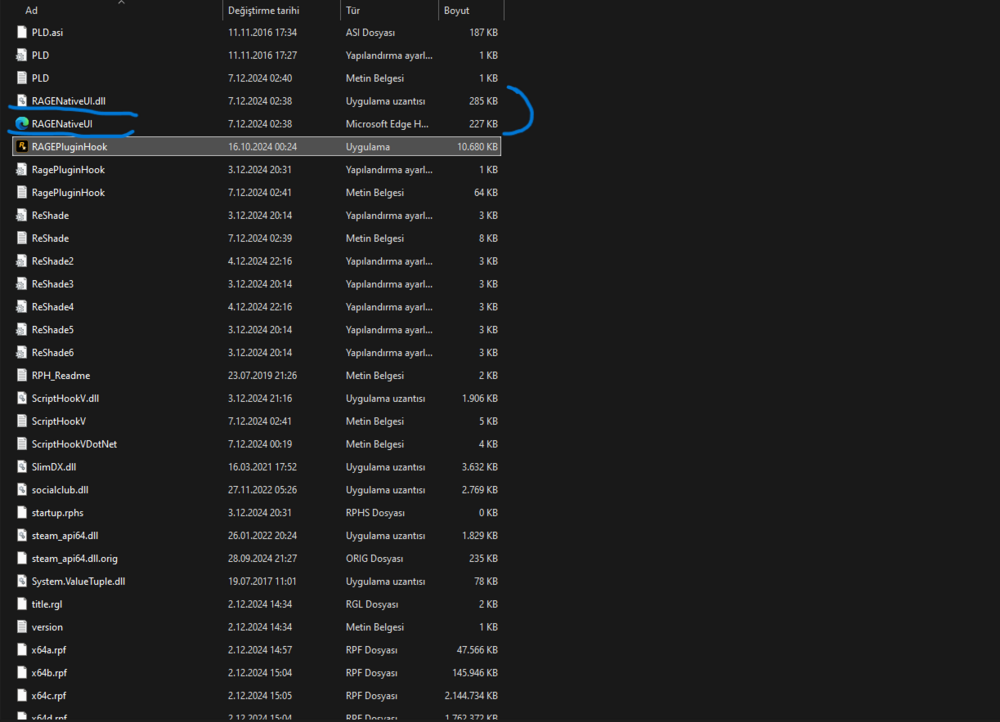Click the RPH_Readme text file icon

tap(22, 375)
